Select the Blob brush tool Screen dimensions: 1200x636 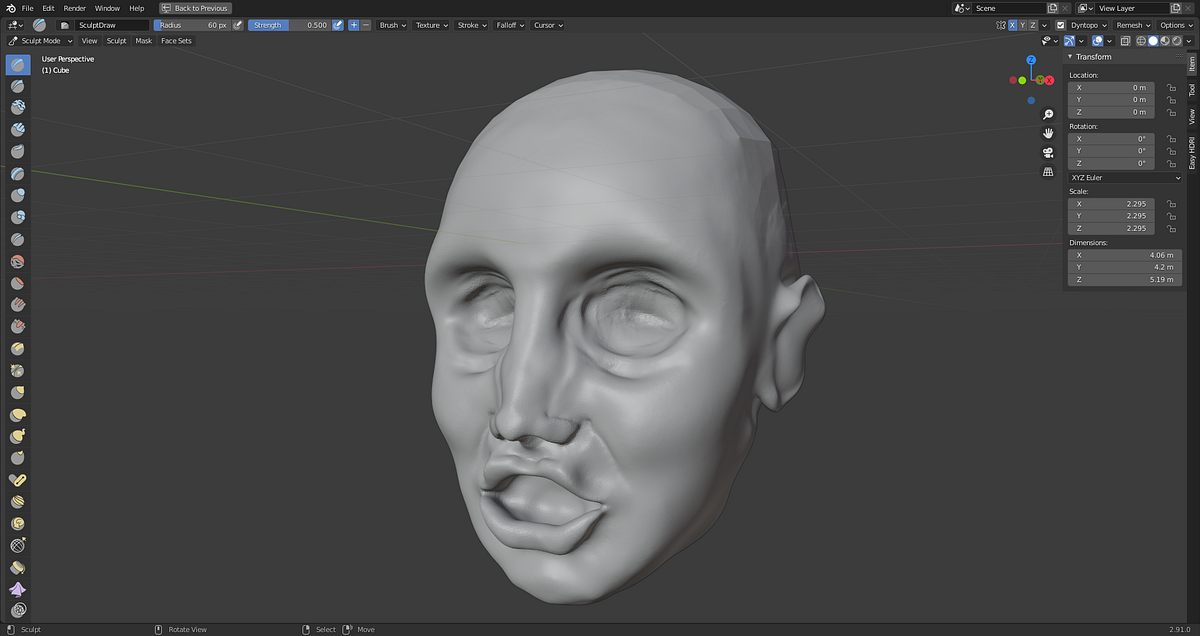point(18,217)
